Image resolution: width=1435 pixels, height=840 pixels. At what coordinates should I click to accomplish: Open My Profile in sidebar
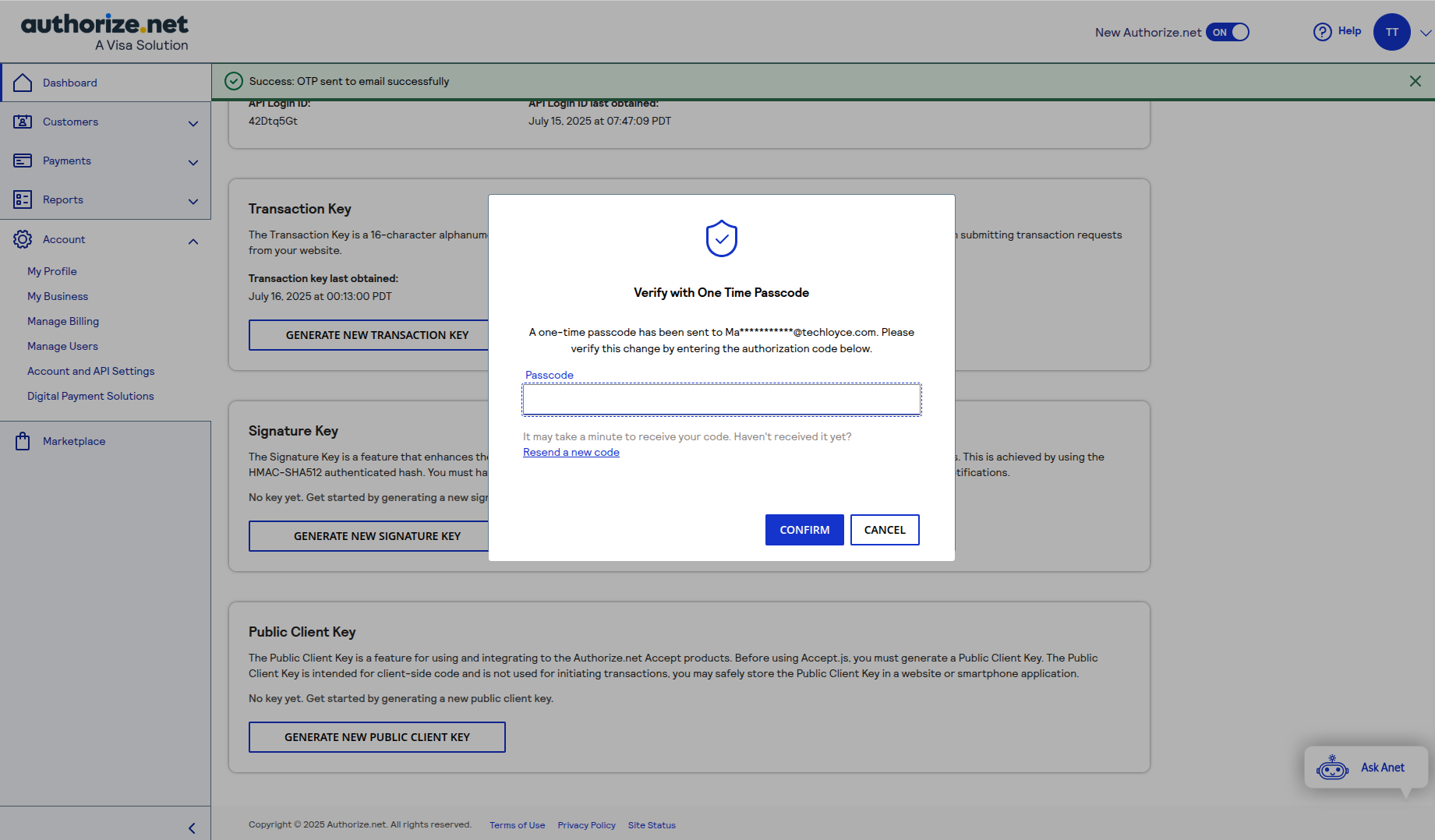tap(52, 271)
